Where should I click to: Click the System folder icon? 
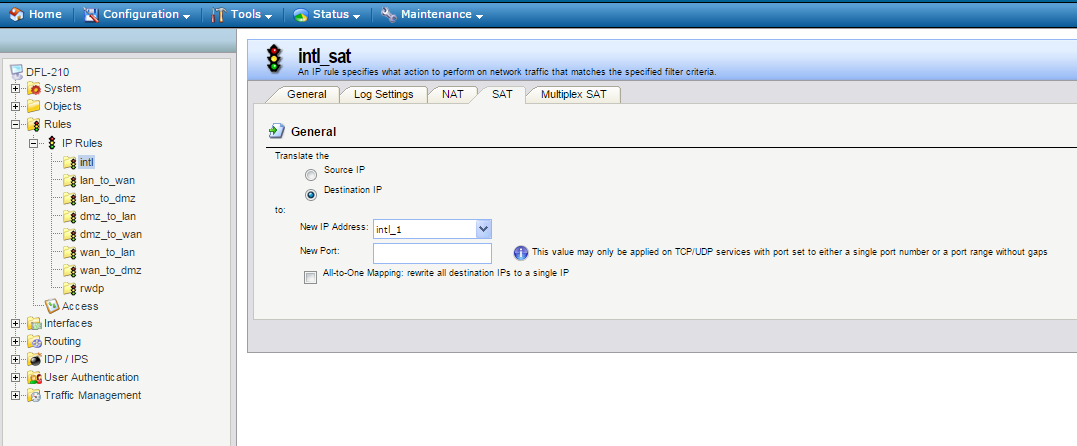(x=34, y=89)
